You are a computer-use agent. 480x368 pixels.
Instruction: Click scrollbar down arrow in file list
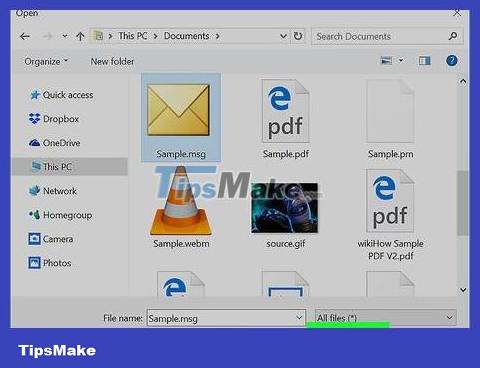coord(463,290)
